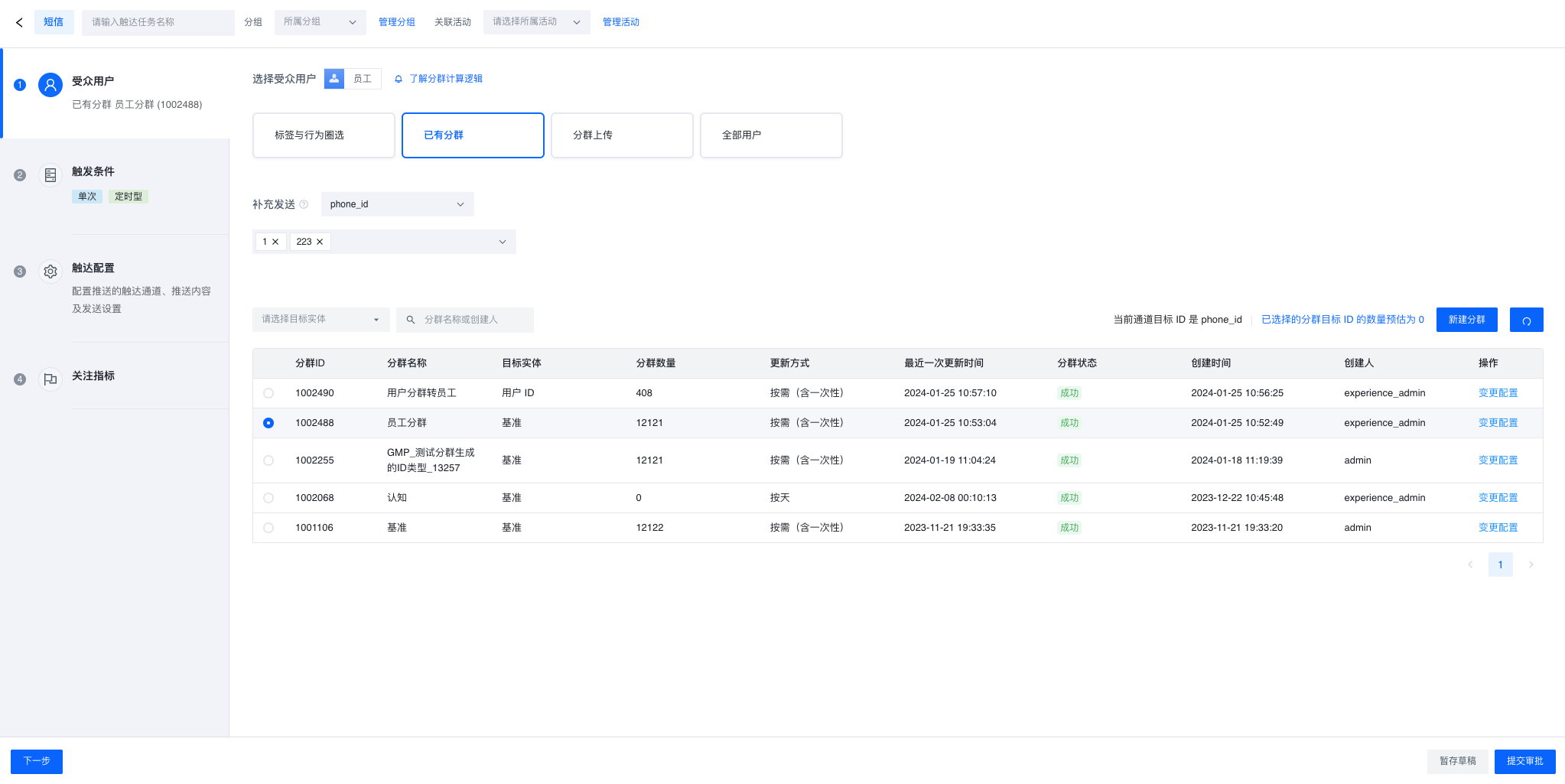Viewport: 1565px width, 784px height.
Task: Click the 触达配置 gear icon
Action: tap(50, 272)
